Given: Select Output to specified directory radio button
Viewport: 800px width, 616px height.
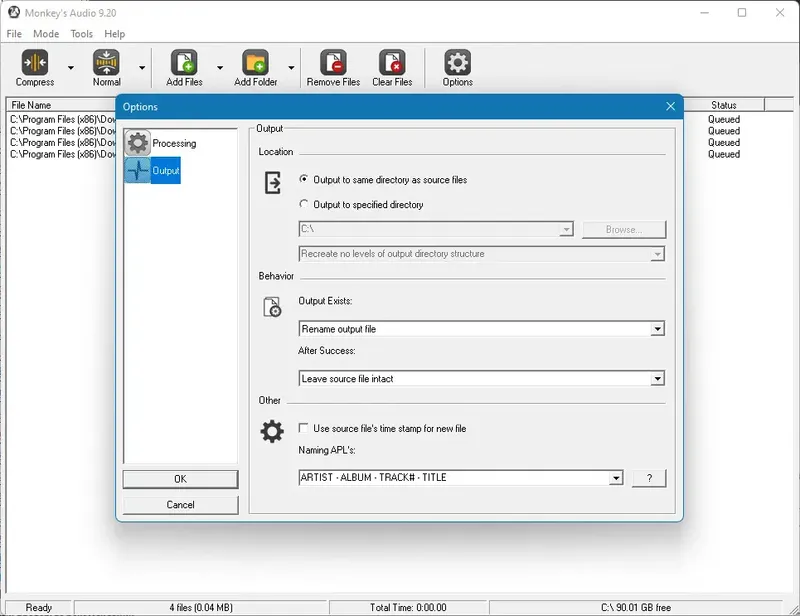Looking at the screenshot, I should coord(304,204).
